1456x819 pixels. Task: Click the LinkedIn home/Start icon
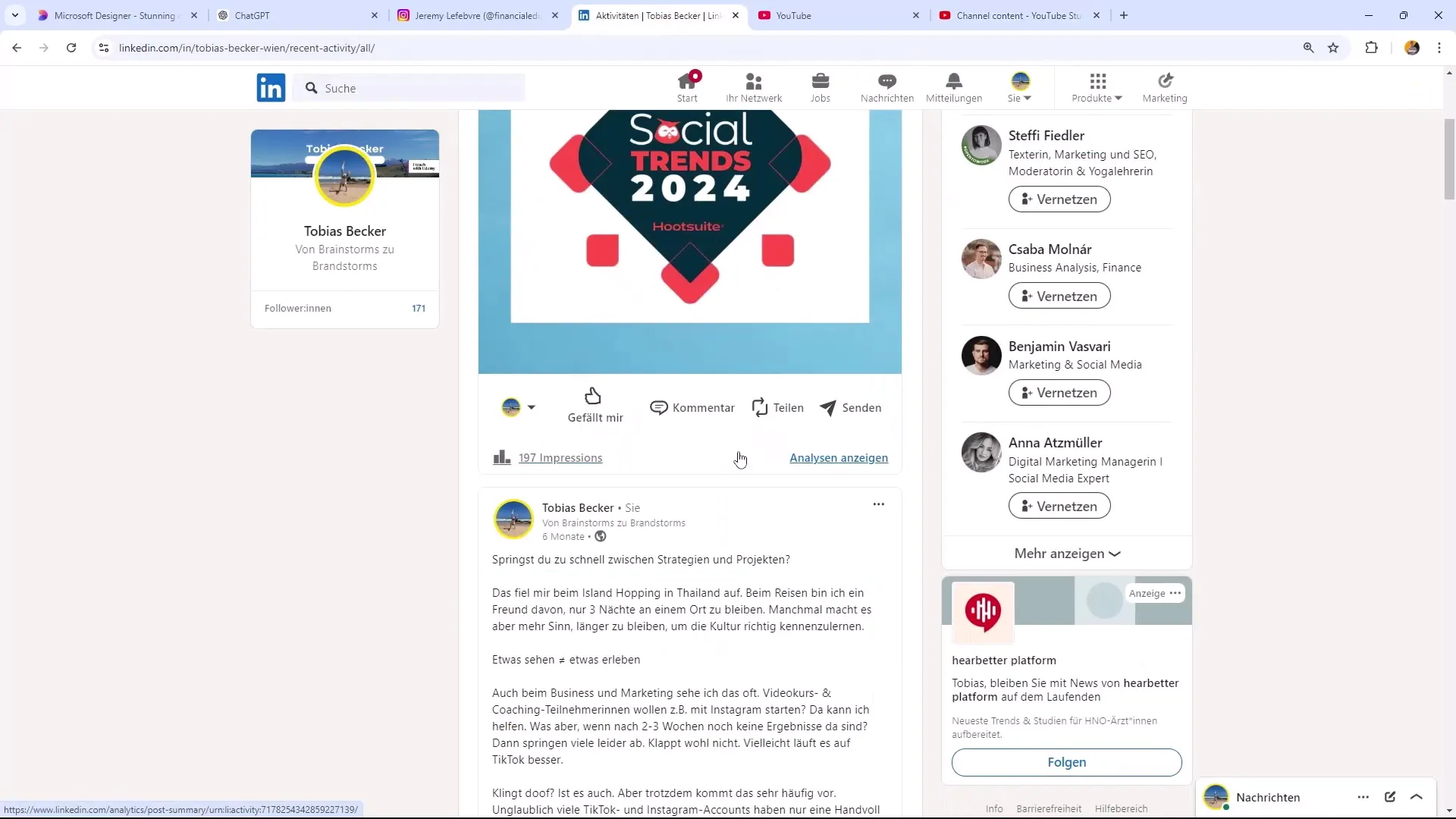click(688, 87)
